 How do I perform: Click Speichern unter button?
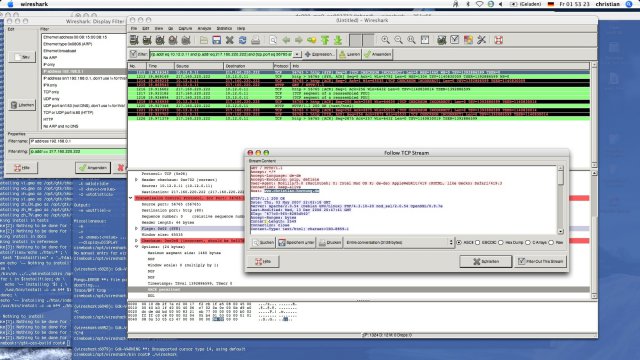pos(296,242)
